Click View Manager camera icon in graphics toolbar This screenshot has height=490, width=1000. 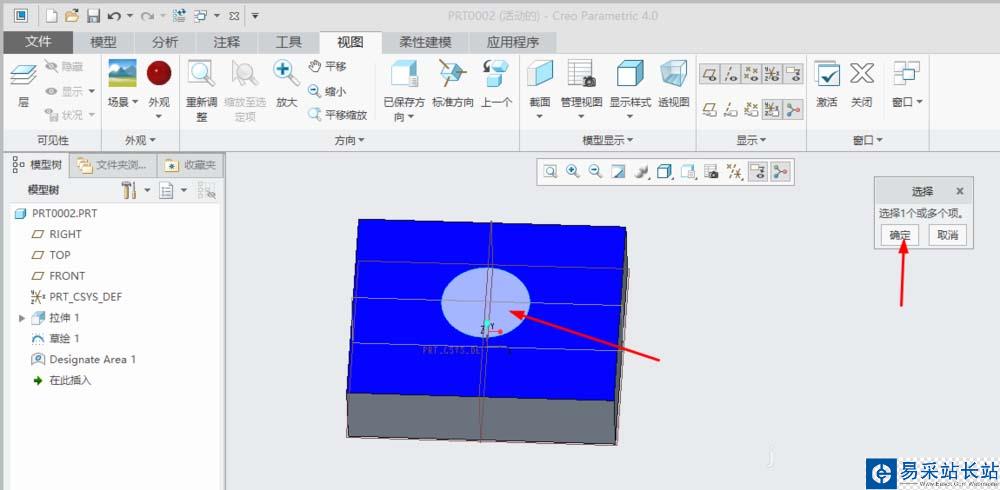coord(711,171)
